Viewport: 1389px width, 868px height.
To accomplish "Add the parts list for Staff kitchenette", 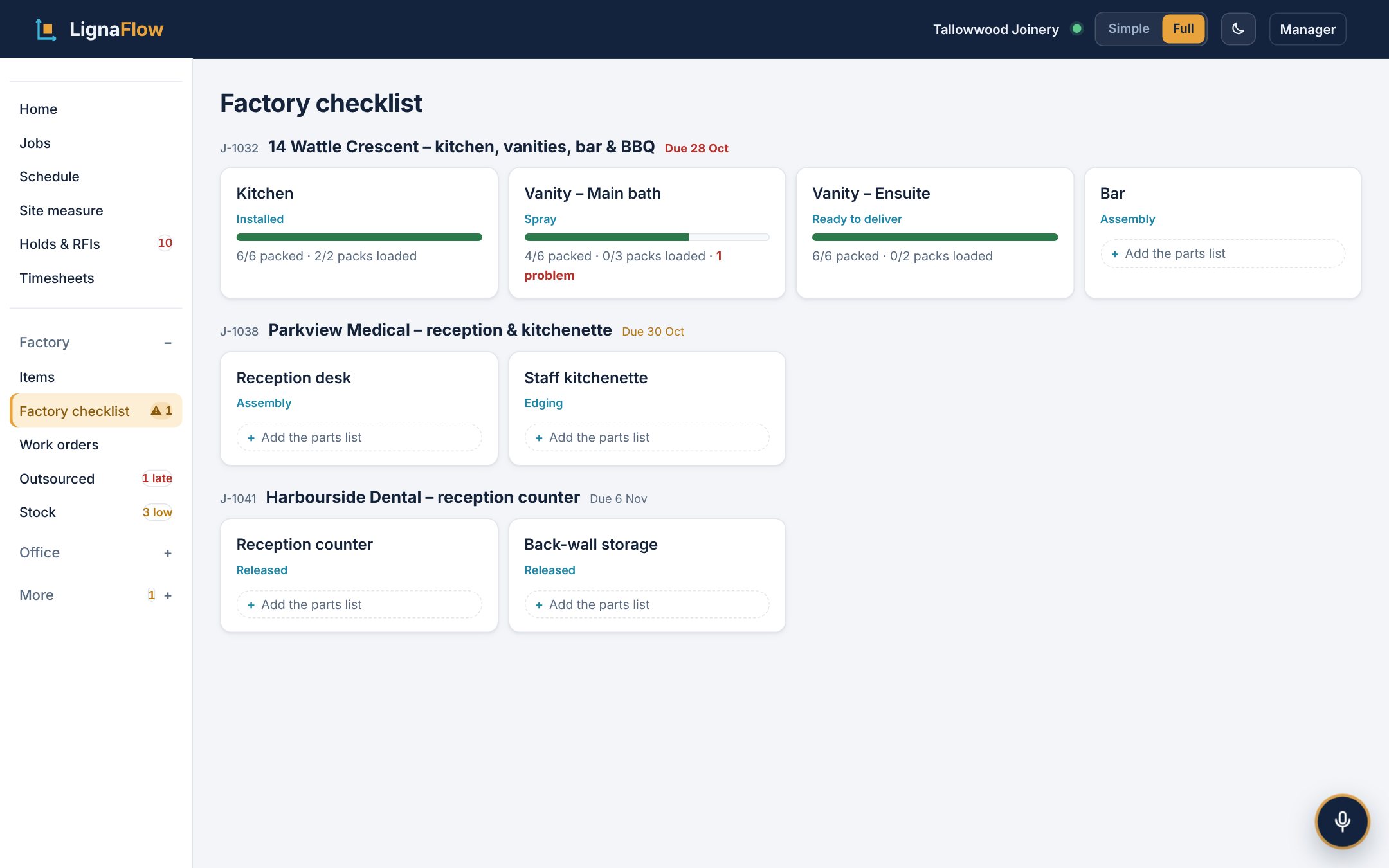I will 647,438.
